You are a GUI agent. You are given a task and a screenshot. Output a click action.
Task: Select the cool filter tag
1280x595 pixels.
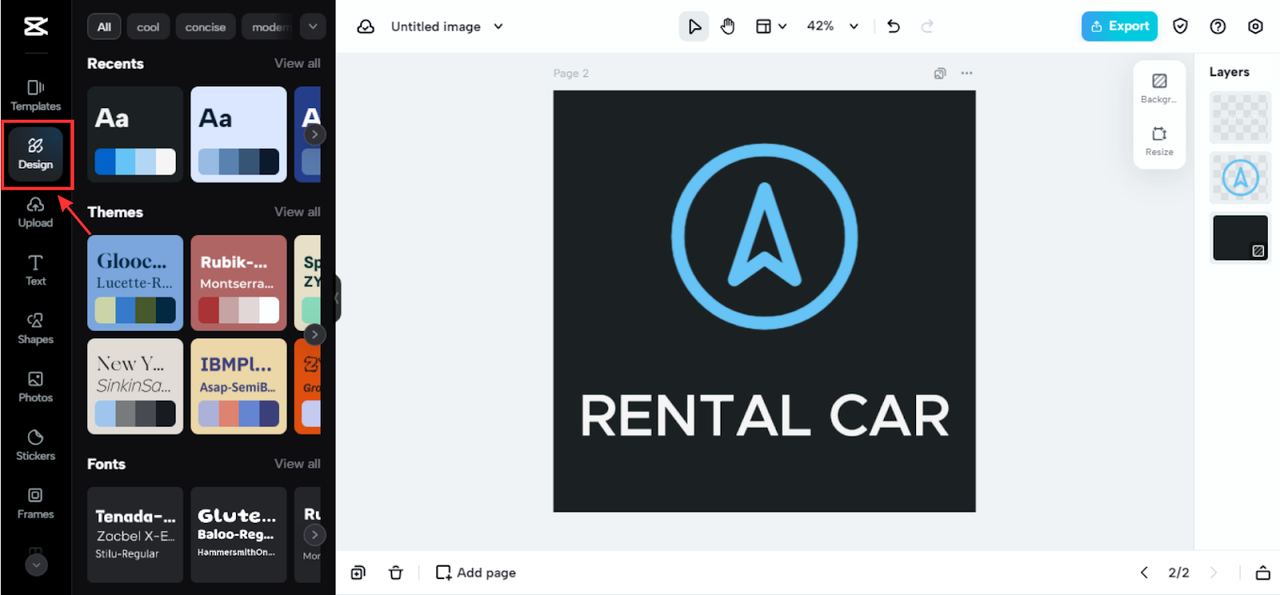148,27
